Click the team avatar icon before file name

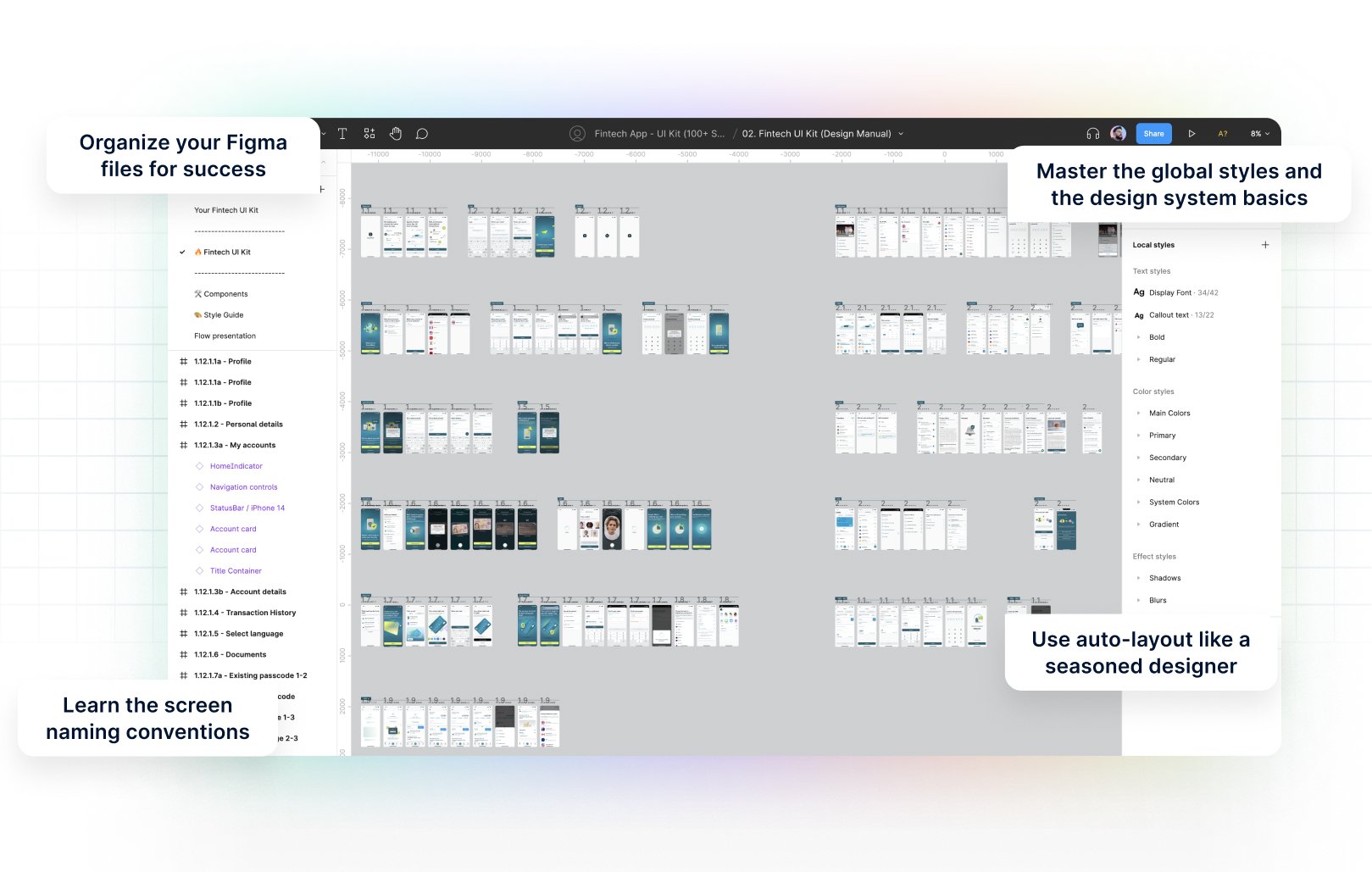click(577, 134)
